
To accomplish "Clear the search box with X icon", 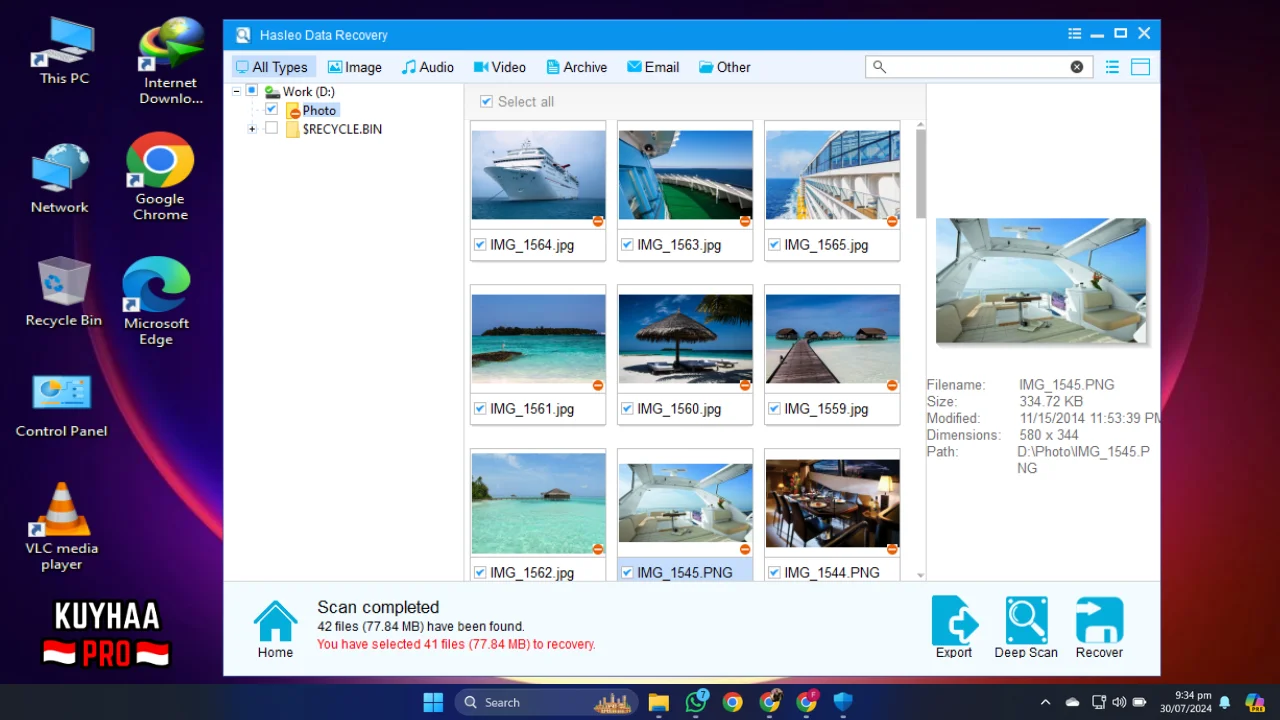I will [x=1077, y=67].
